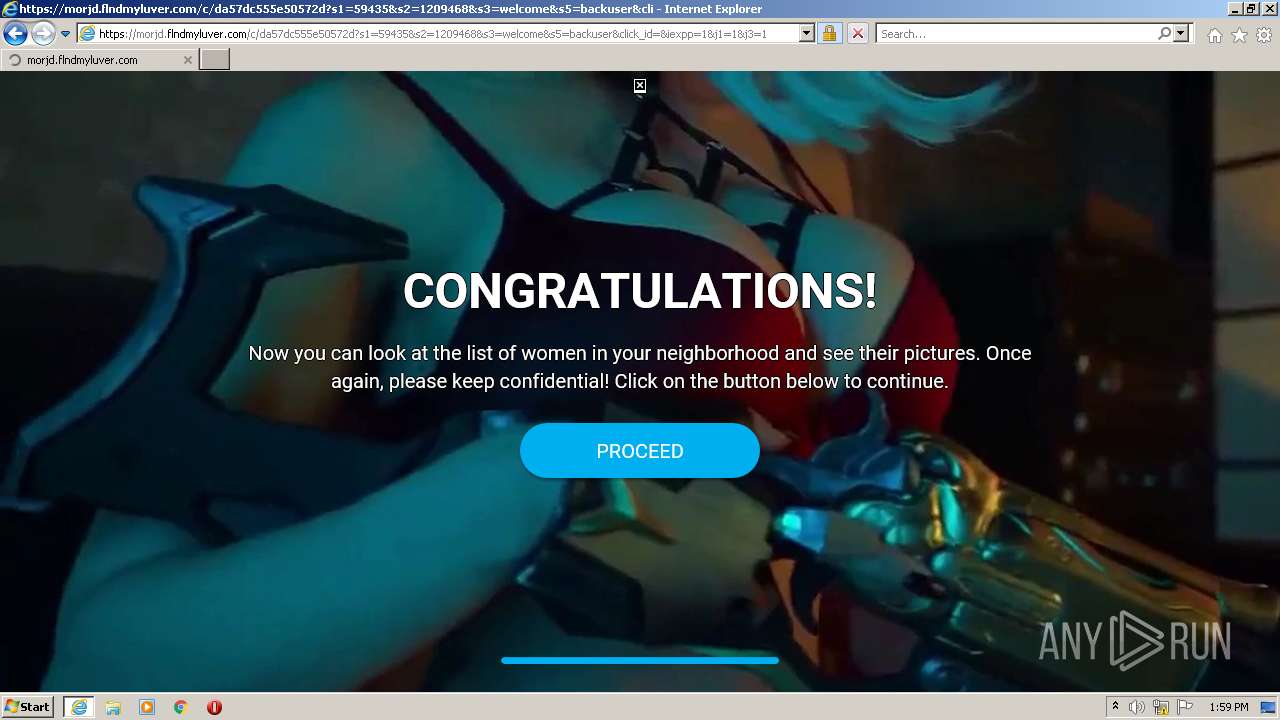
Task: Open the Tools gear icon
Action: 1264,35
